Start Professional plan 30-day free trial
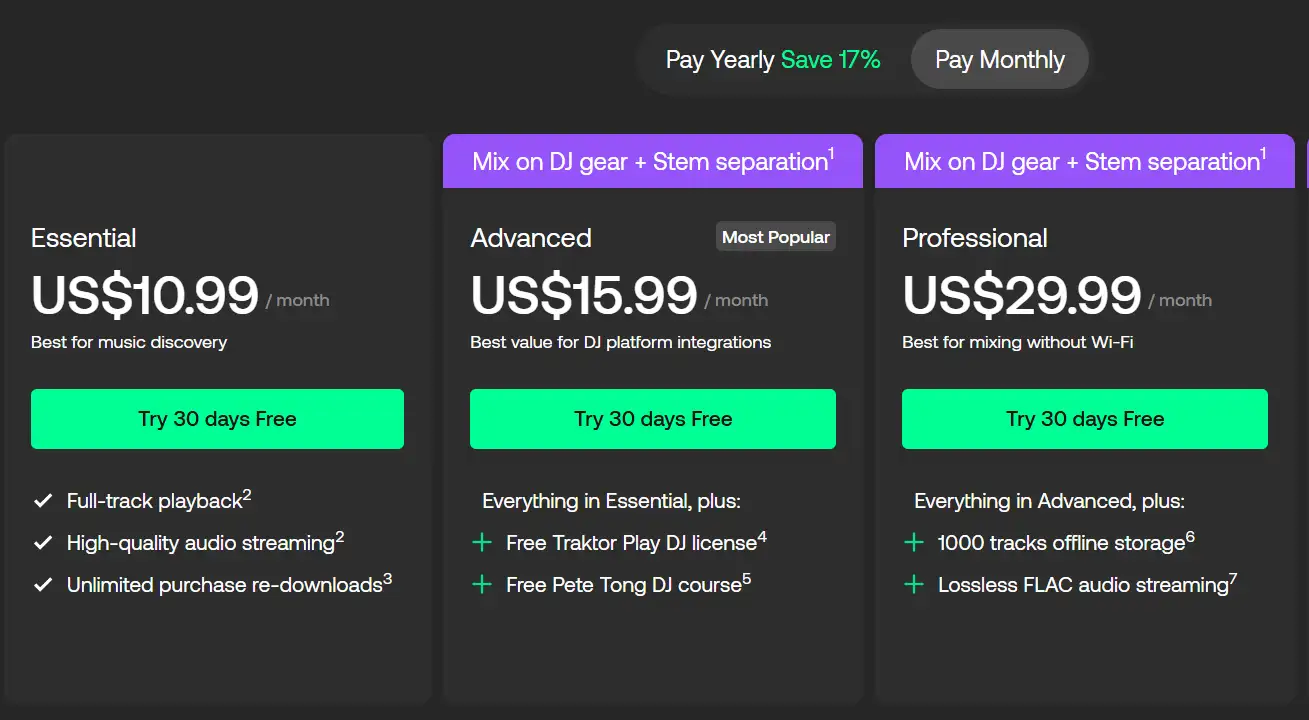1309x720 pixels. pos(1084,419)
